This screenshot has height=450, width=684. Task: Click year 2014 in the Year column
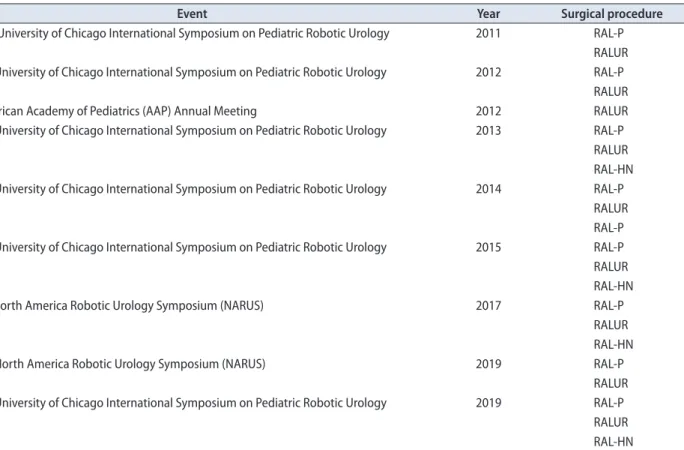pos(488,189)
